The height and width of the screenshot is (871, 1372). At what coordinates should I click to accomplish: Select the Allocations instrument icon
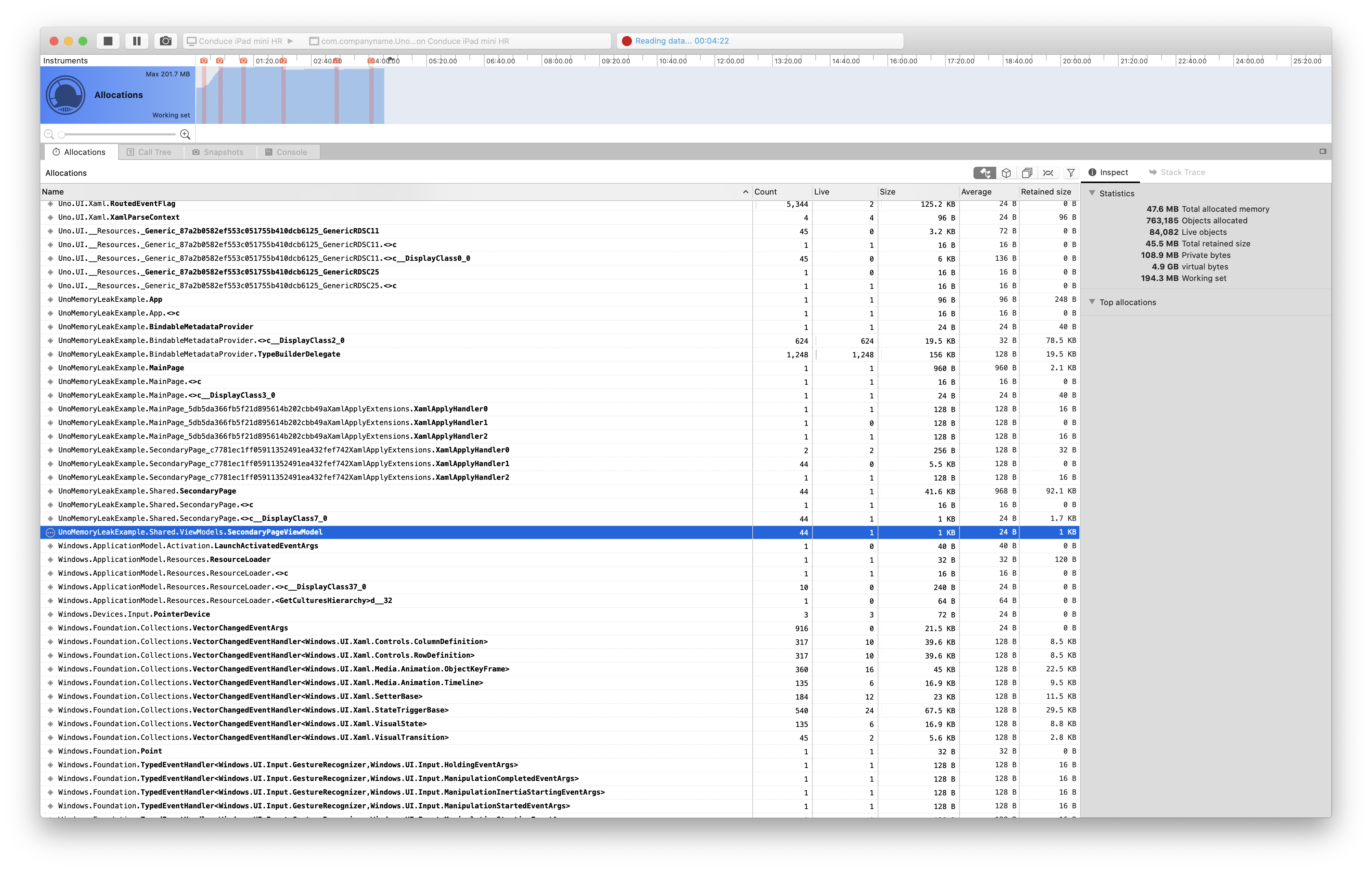pos(66,95)
